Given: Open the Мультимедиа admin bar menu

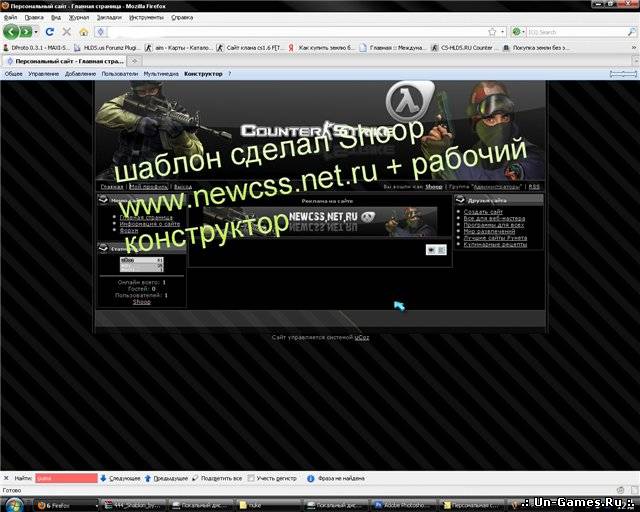Looking at the screenshot, I should coord(161,74).
